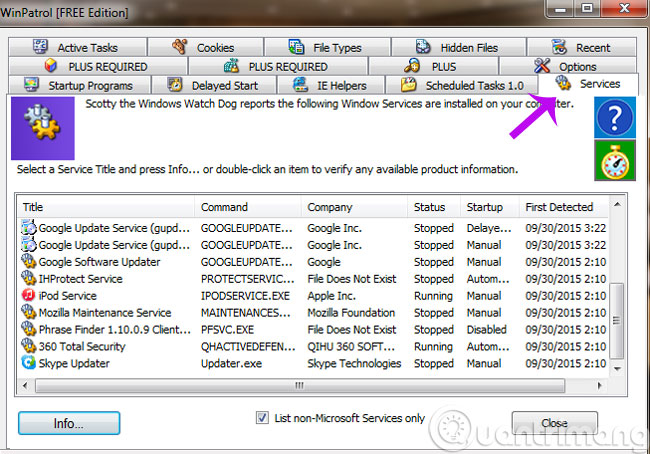Switch to the Delayed Start tab
The height and width of the screenshot is (454, 650).
[214, 85]
